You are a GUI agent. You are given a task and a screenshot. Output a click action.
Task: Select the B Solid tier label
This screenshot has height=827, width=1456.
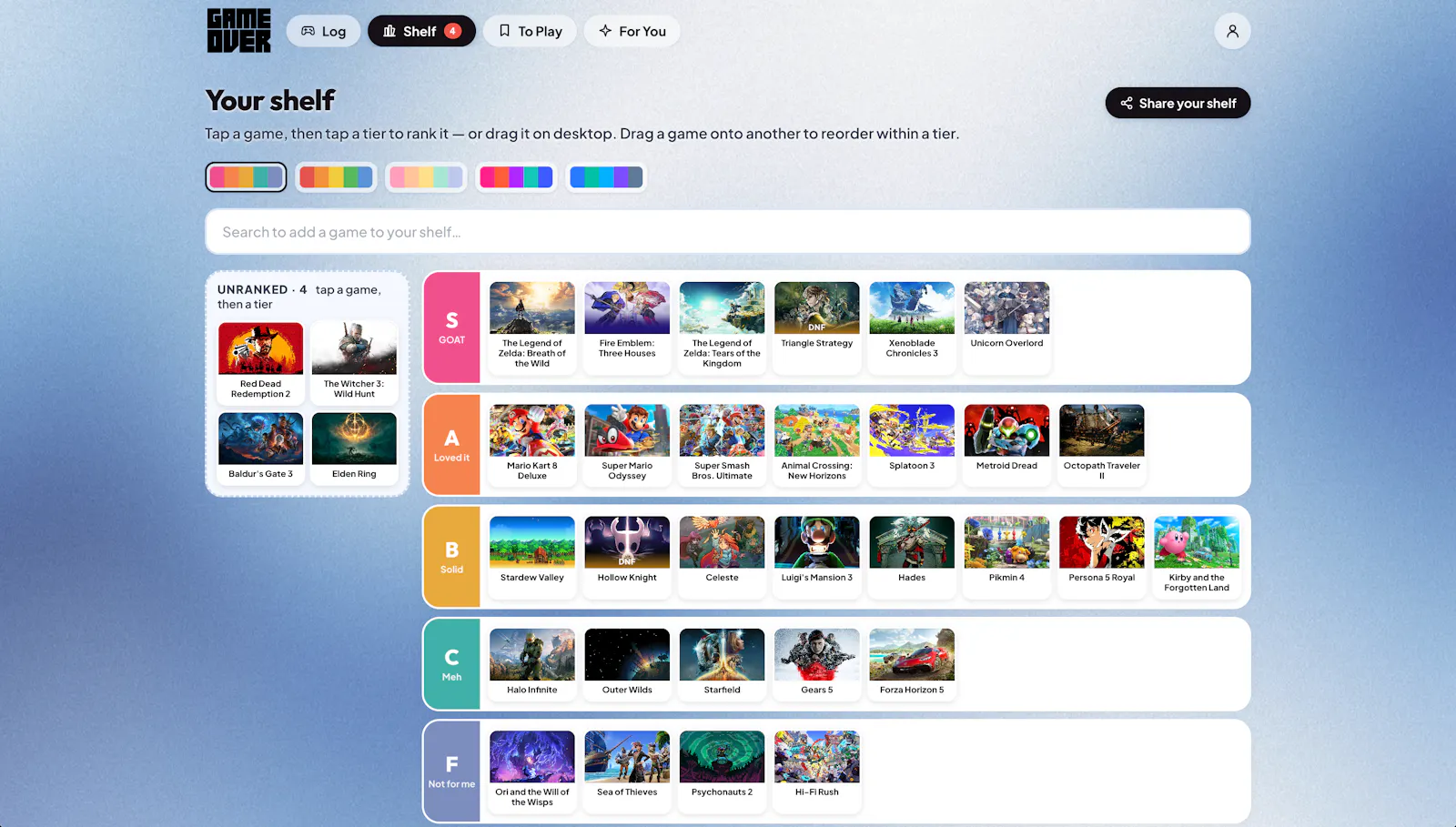click(x=451, y=557)
